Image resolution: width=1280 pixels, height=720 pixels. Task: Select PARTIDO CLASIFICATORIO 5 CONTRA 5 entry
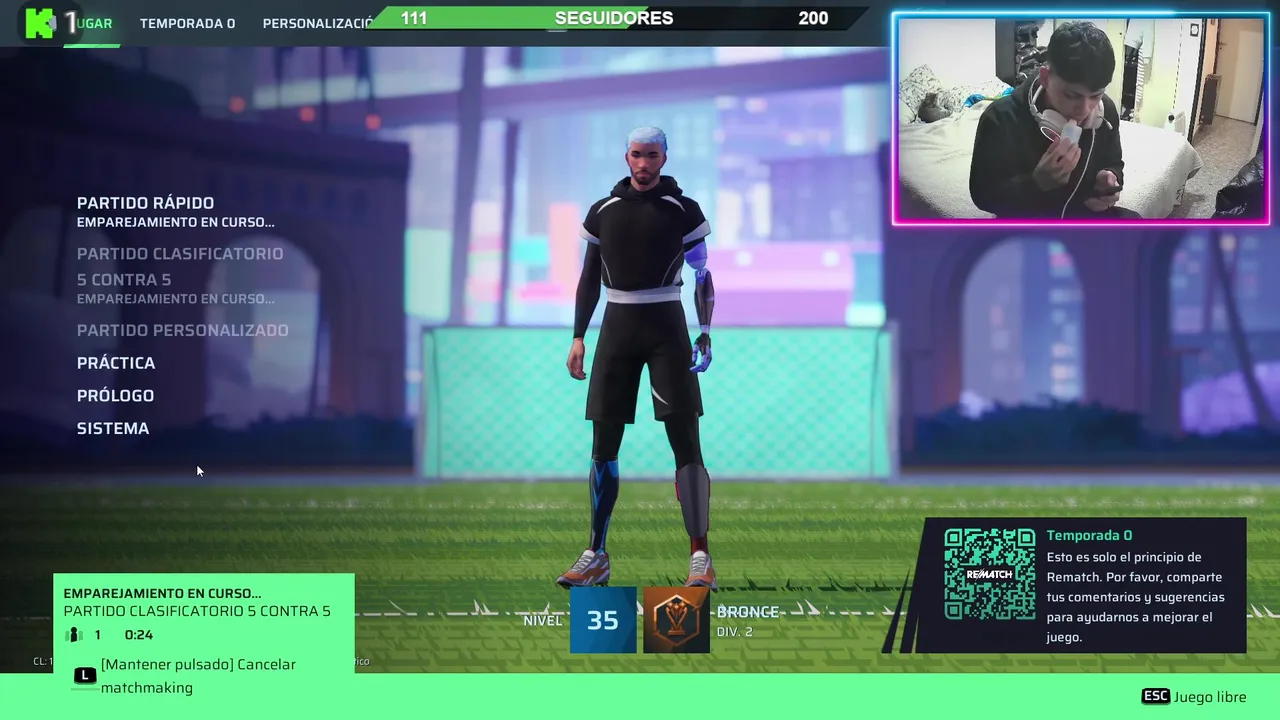click(180, 266)
